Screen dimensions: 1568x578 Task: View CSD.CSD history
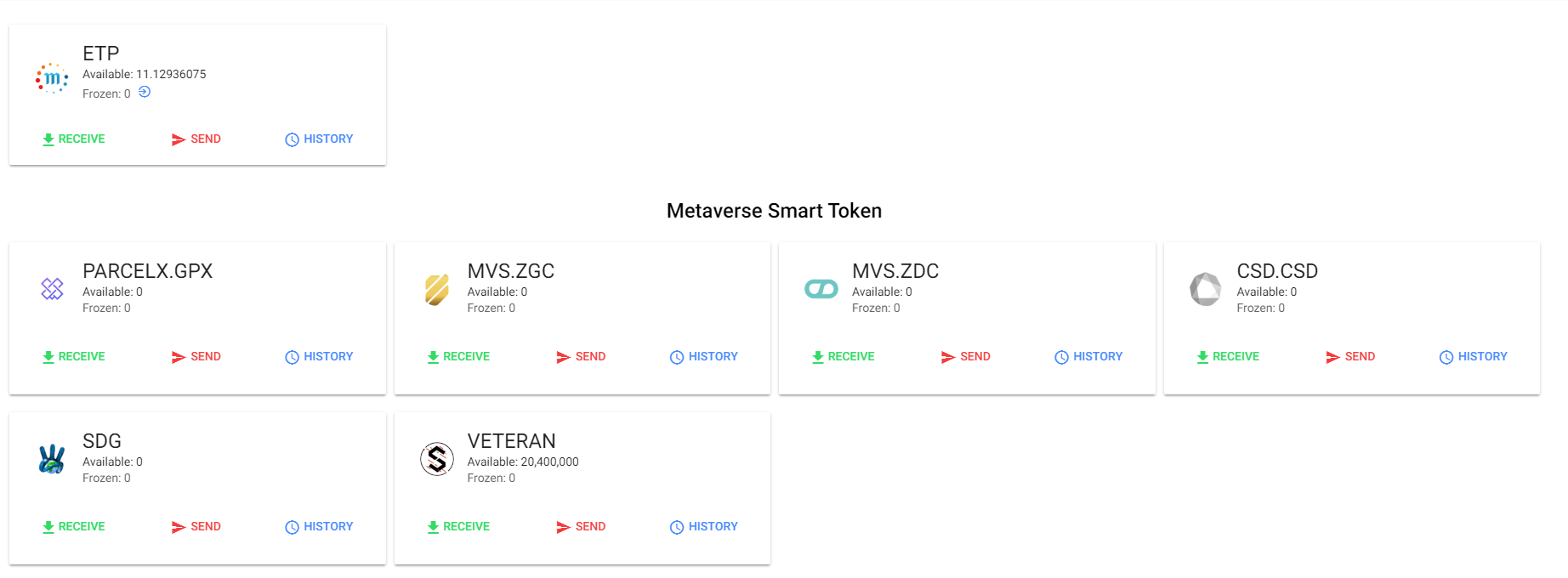pos(1474,356)
